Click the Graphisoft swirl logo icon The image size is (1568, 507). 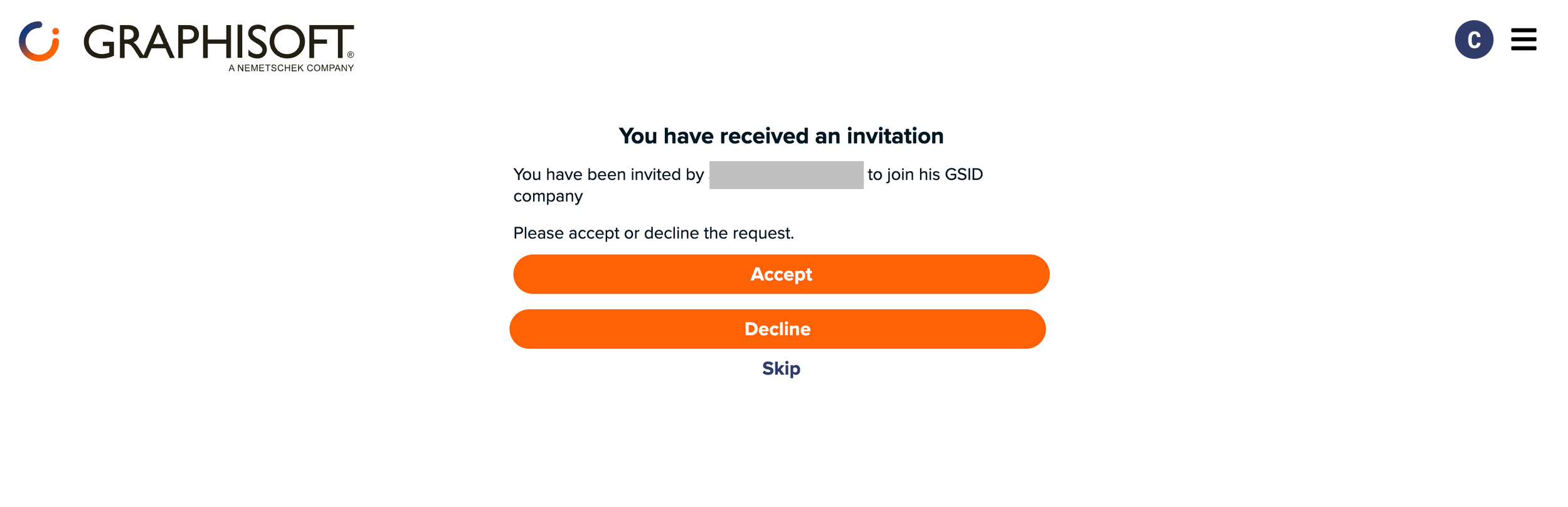point(38,42)
